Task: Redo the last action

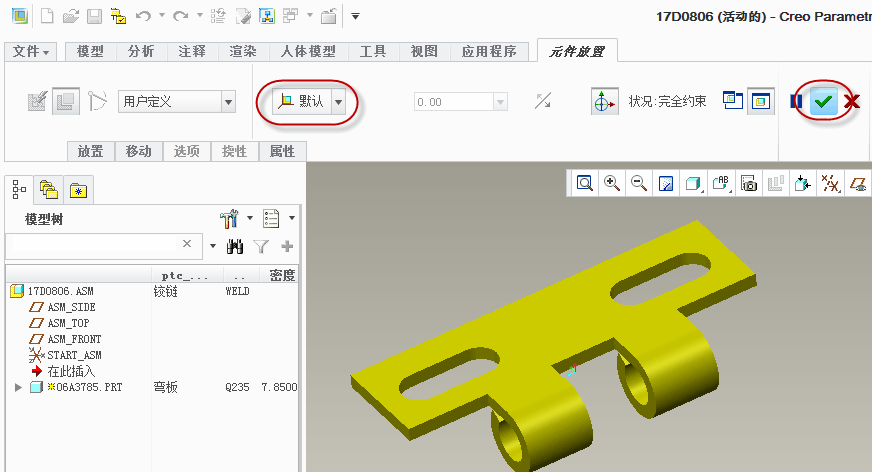Action: pos(180,16)
